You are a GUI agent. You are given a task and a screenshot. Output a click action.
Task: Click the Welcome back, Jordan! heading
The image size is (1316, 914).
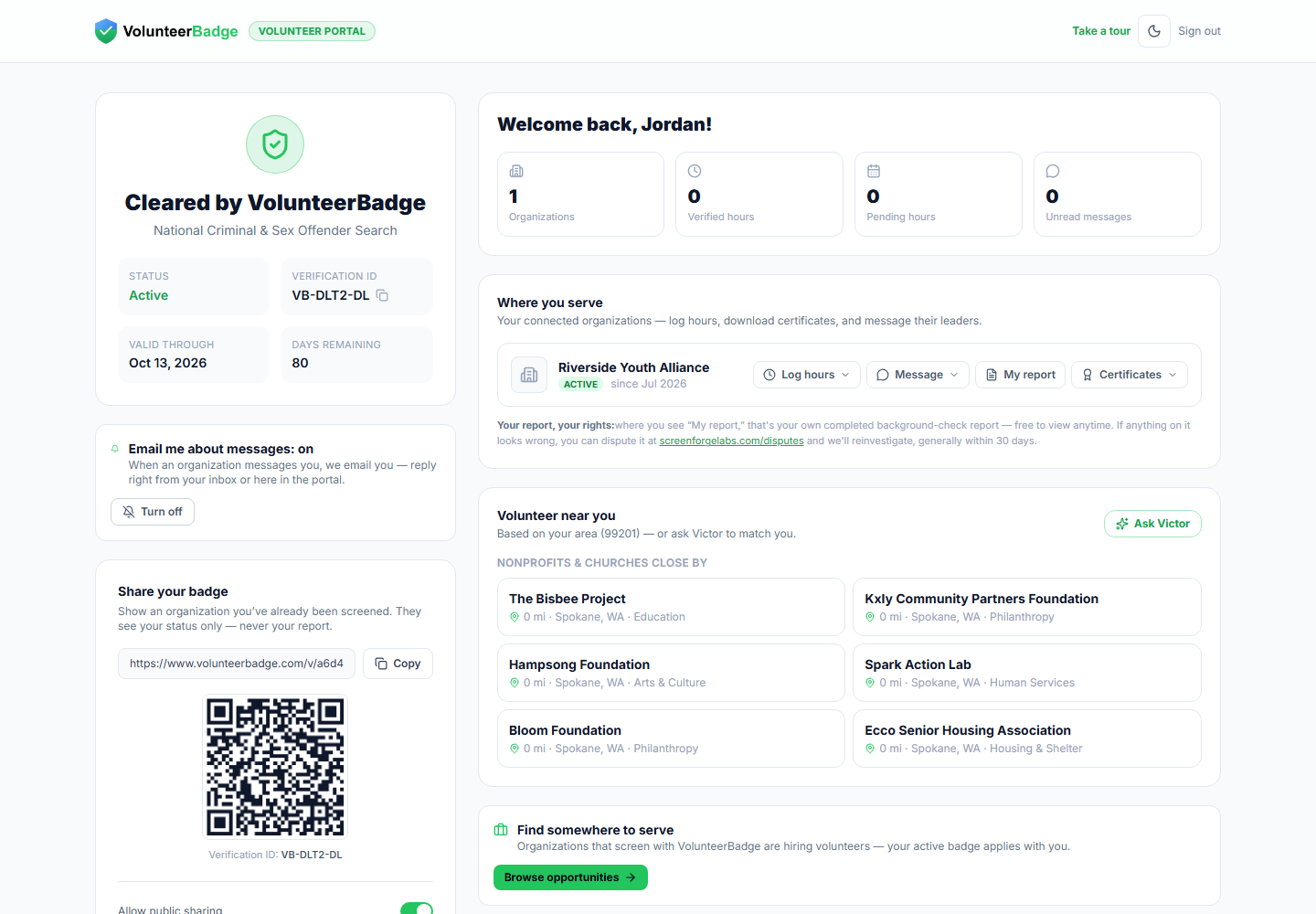click(x=604, y=124)
